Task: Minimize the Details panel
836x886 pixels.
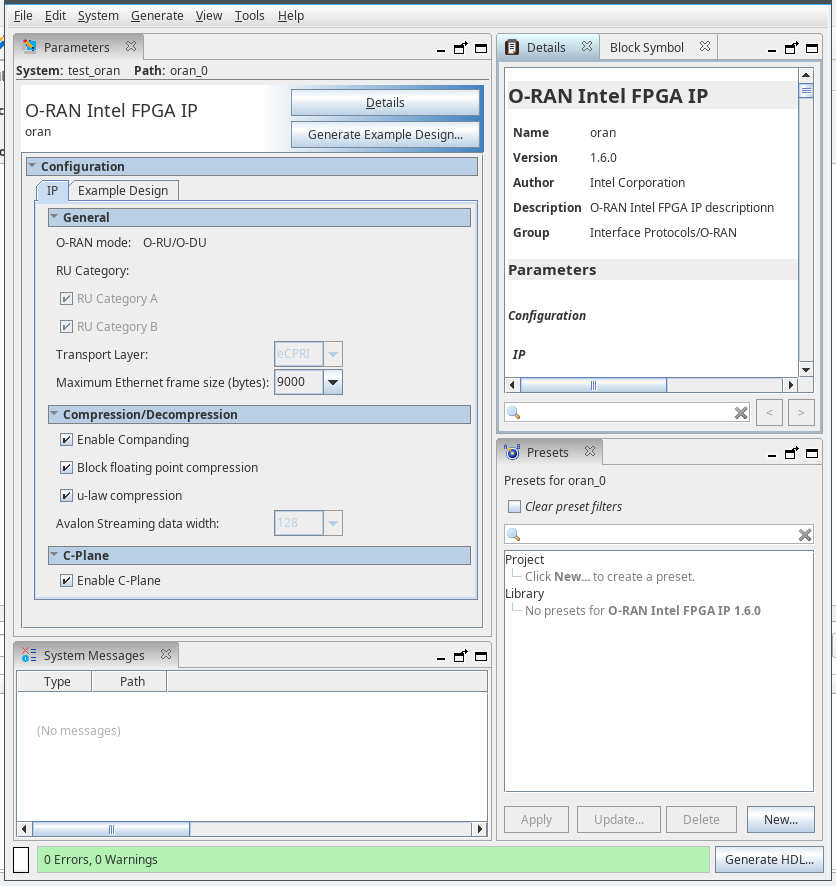Action: 772,51
